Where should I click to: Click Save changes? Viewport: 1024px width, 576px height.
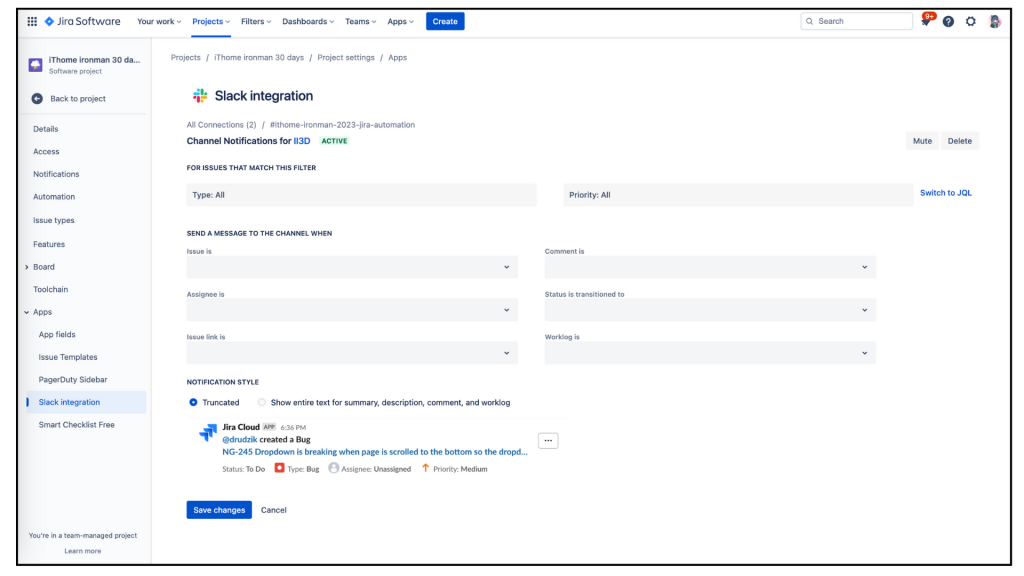[x=219, y=510]
